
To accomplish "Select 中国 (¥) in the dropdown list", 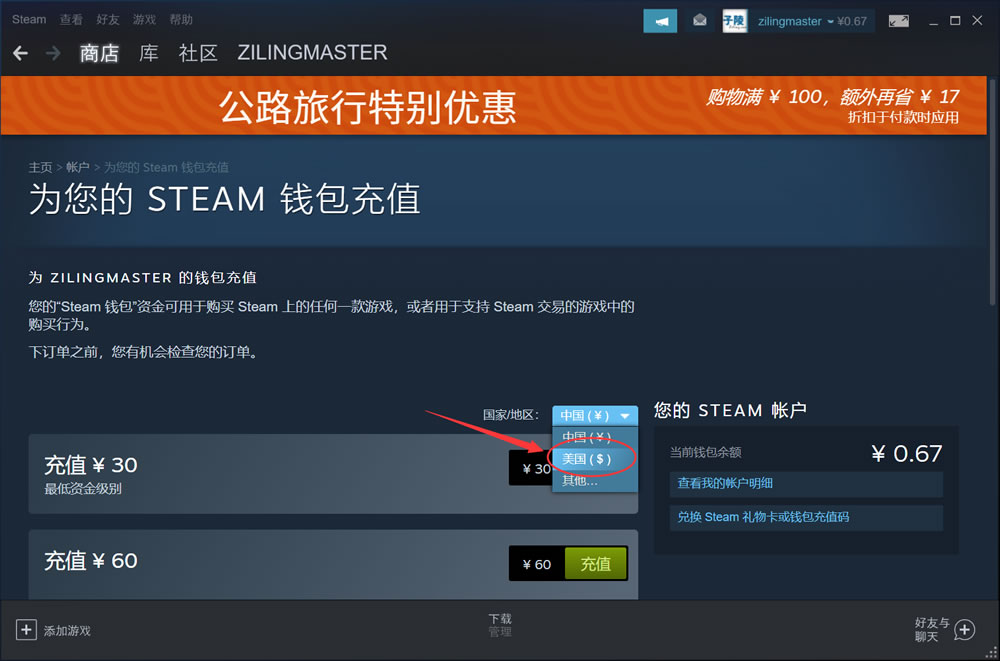I will click(x=595, y=437).
